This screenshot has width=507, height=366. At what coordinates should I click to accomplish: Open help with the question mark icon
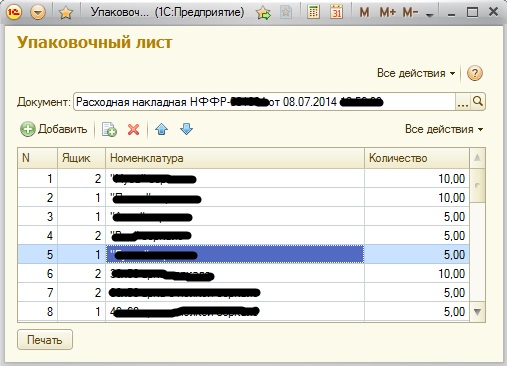coord(475,73)
